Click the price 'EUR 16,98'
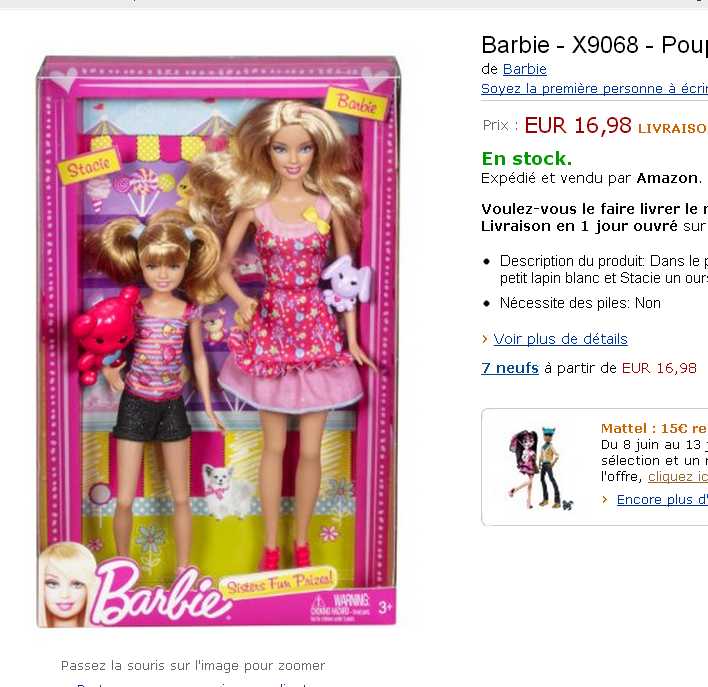 click(x=578, y=125)
